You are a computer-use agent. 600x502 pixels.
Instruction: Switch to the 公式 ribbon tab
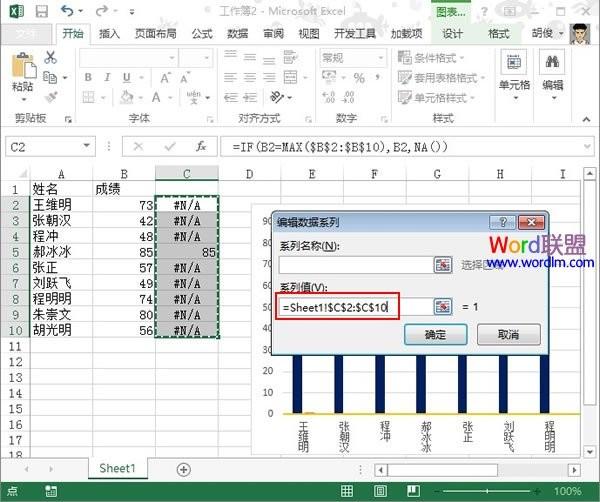201,33
